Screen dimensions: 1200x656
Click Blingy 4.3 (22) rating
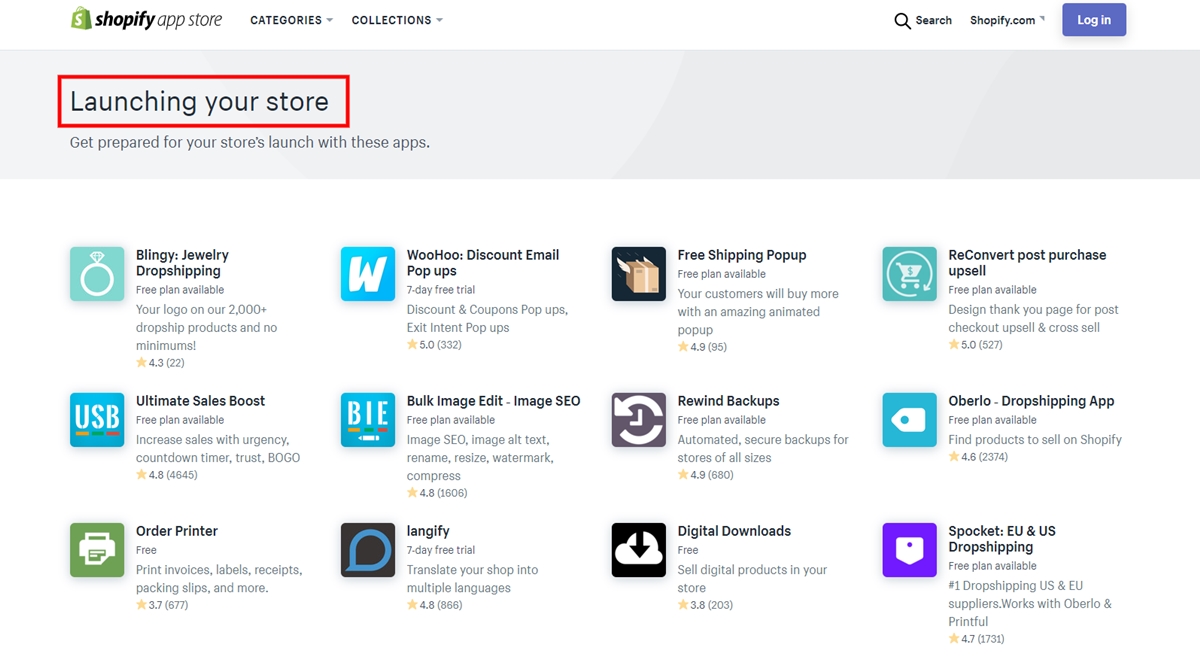click(161, 363)
